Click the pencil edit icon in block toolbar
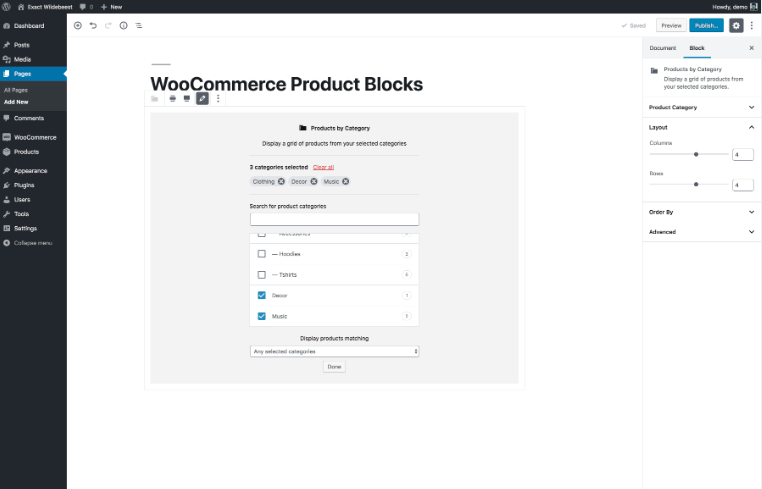Viewport: 762px width, 489px height. (202, 98)
